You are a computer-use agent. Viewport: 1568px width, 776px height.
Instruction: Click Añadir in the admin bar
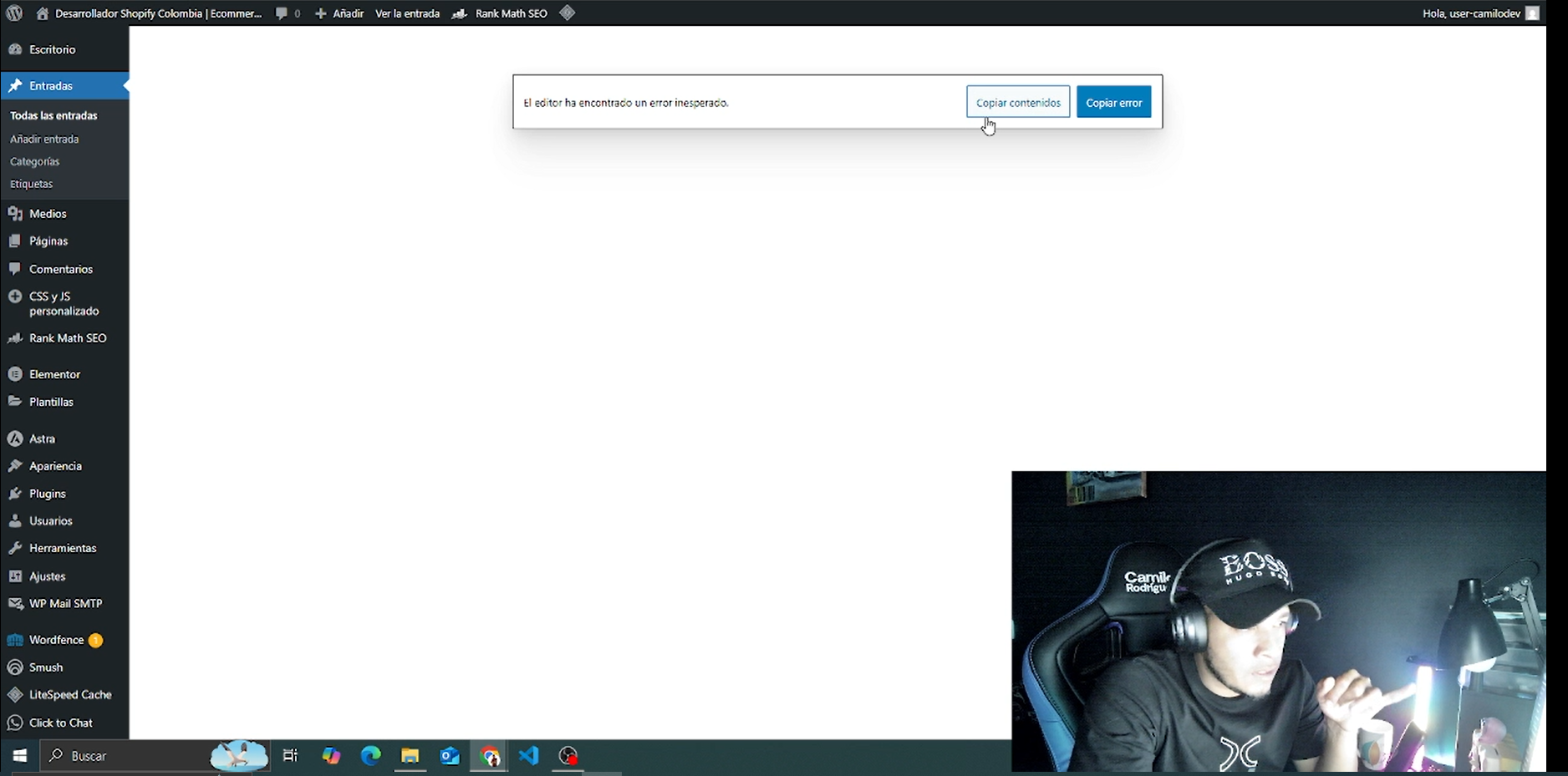click(348, 13)
